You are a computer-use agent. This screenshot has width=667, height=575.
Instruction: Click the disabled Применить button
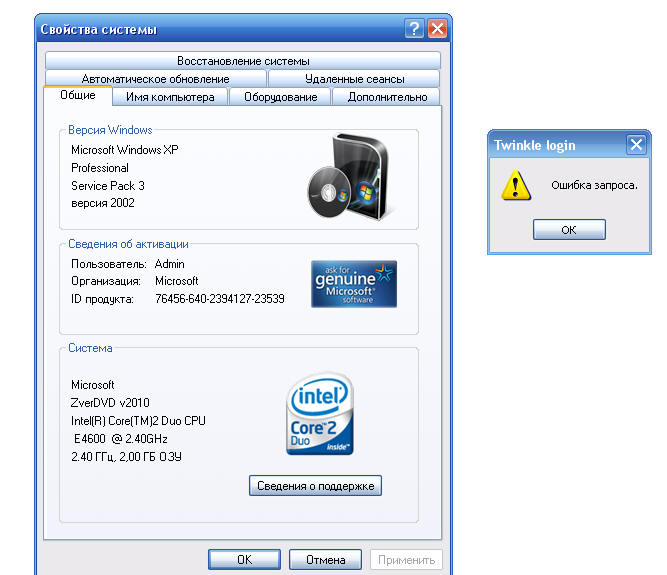point(406,559)
